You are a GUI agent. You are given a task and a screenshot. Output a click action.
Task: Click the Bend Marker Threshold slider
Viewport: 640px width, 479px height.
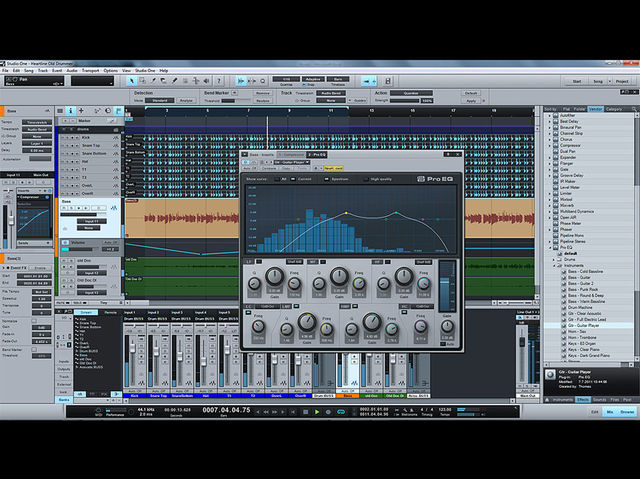pyautogui.click(x=236, y=100)
